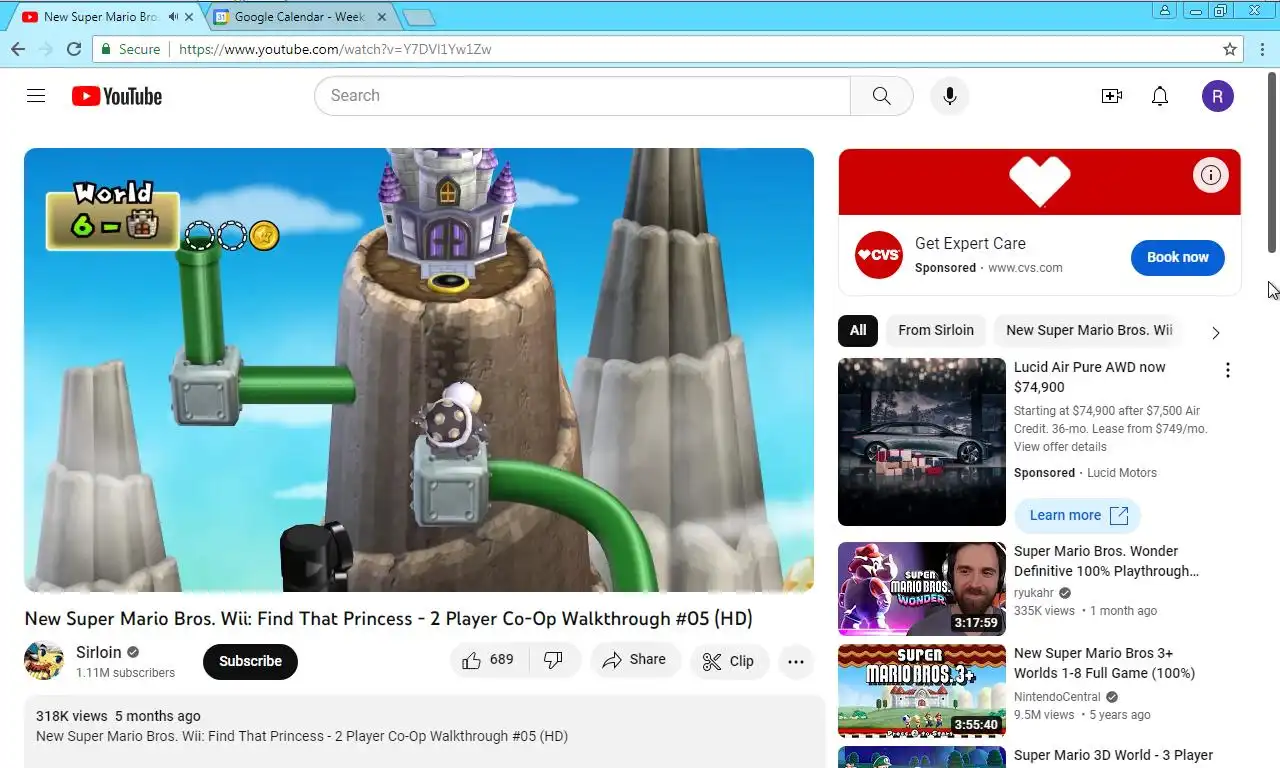Image resolution: width=1280 pixels, height=768 pixels.
Task: Reload the page
Action: pyautogui.click(x=73, y=49)
